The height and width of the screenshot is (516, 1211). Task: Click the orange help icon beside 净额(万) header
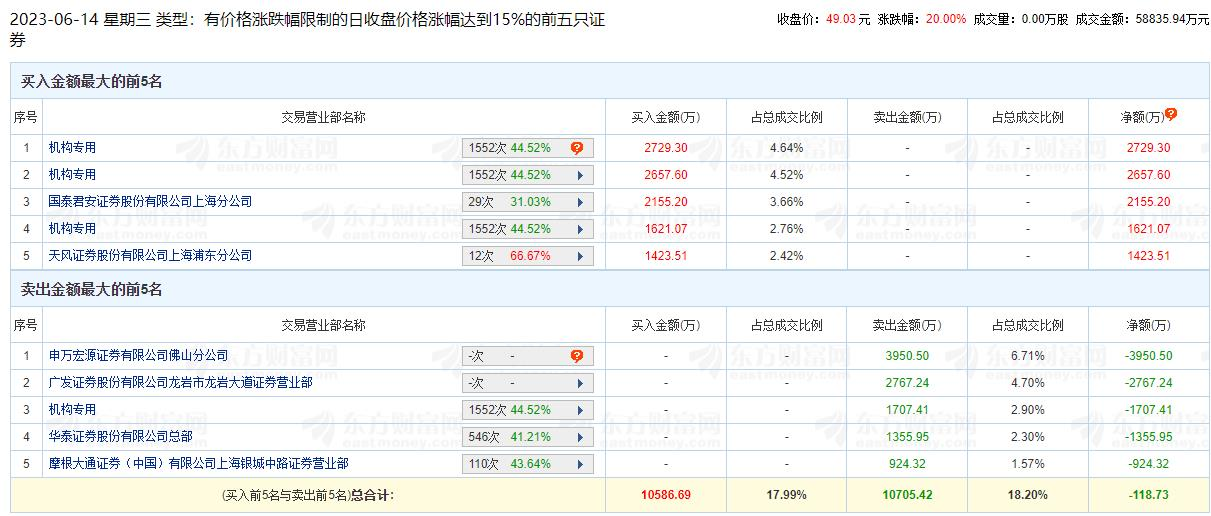(1171, 114)
